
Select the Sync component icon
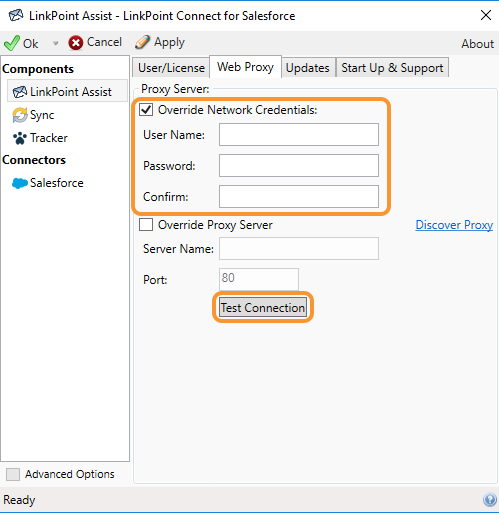[20, 115]
